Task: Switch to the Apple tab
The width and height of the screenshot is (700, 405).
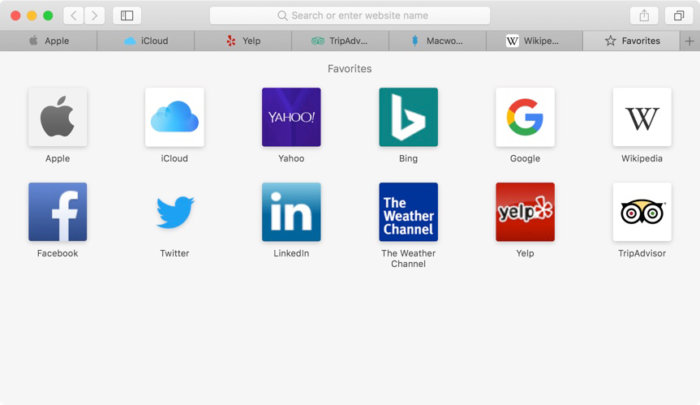Action: [48, 41]
